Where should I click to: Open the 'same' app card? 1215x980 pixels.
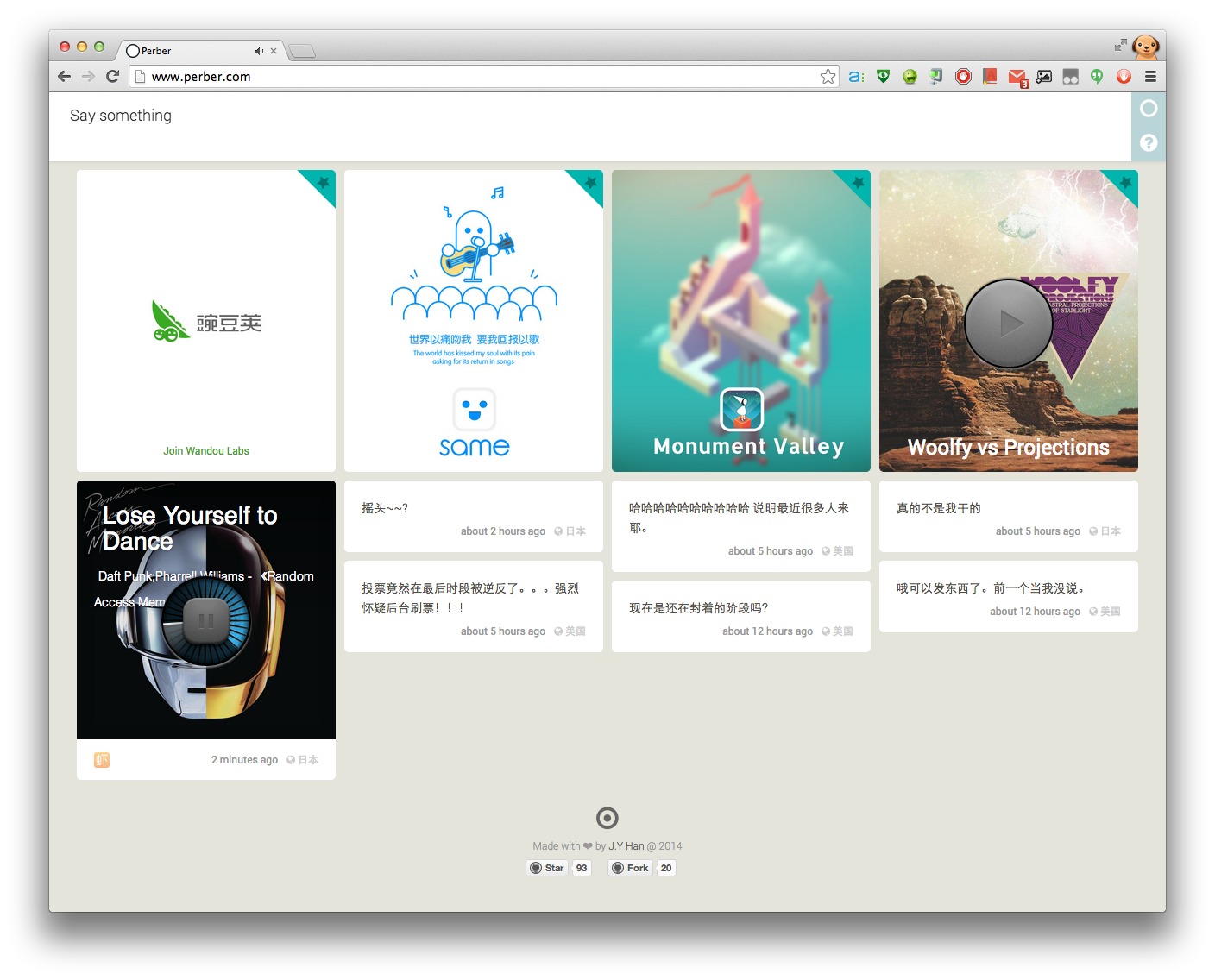[x=474, y=321]
